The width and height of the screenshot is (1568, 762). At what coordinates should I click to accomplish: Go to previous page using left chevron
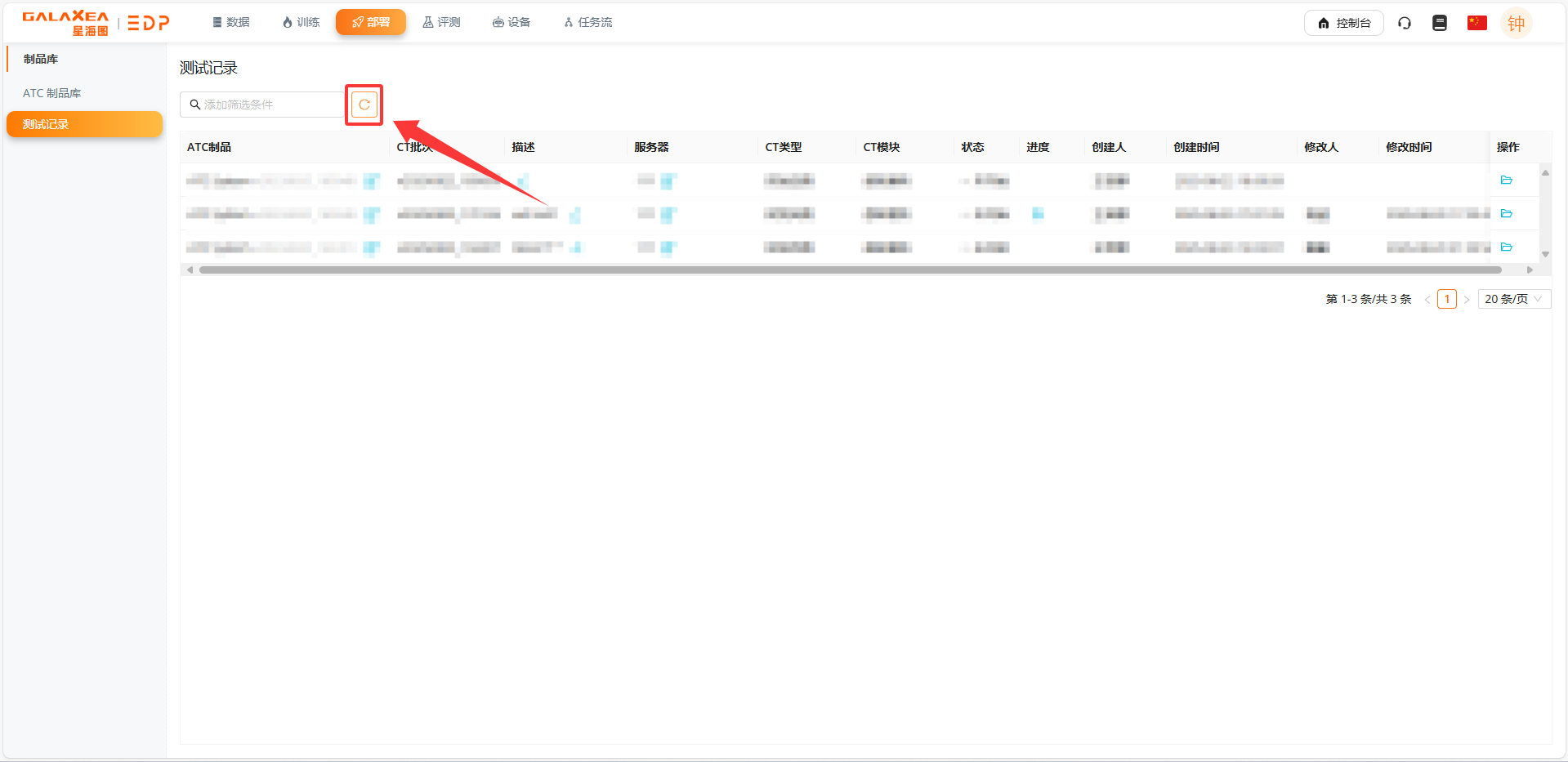pos(1427,300)
